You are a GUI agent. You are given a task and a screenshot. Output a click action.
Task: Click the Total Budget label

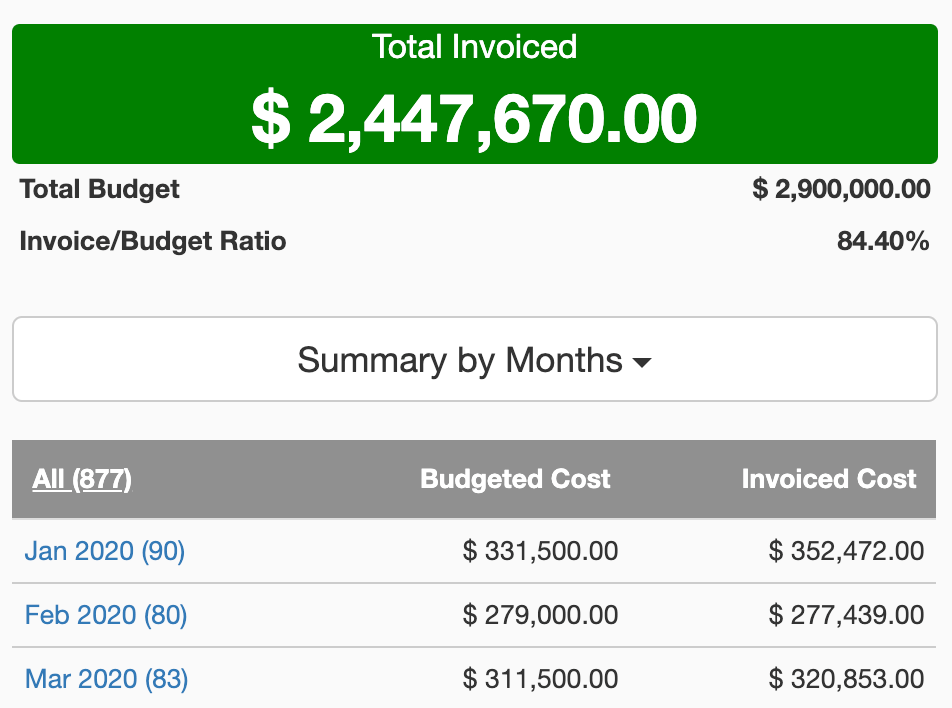[x=100, y=189]
